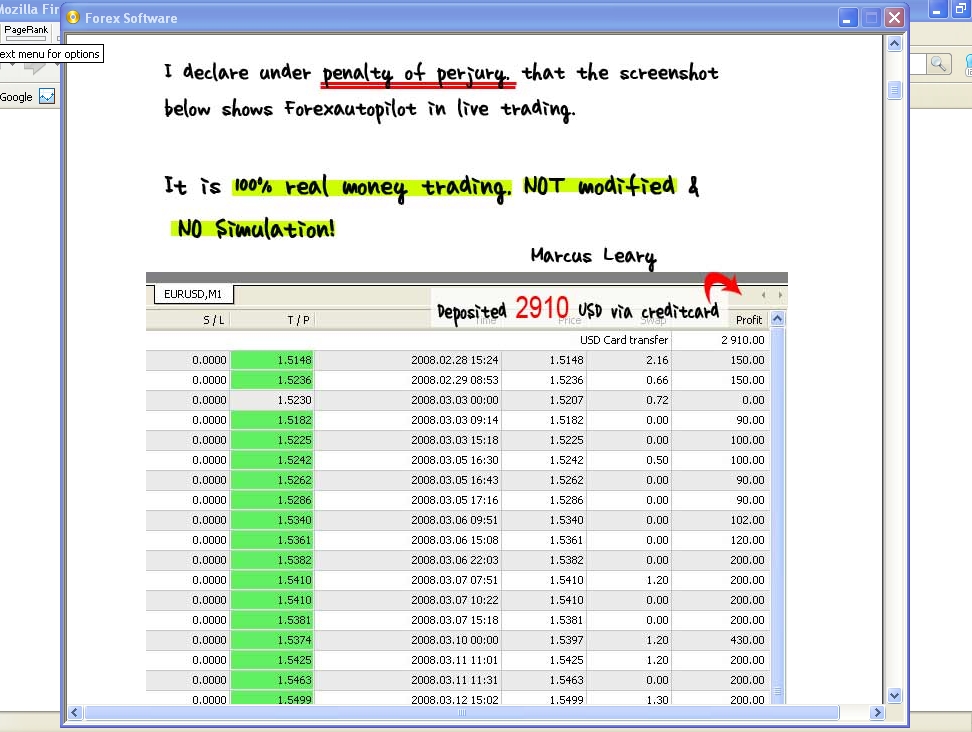Click the S / L column header
Screen dimensions: 972x732
[x=213, y=320]
